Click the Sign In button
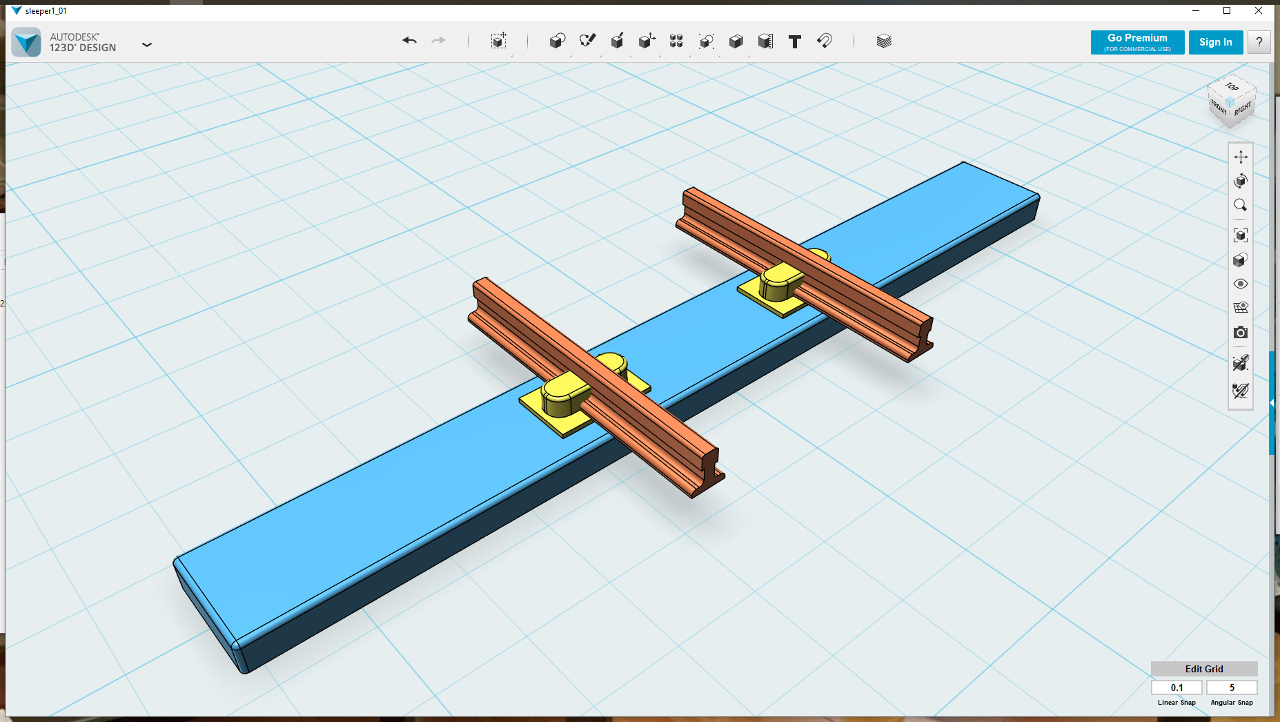Screen dimensions: 1280x722 click(x=1216, y=42)
